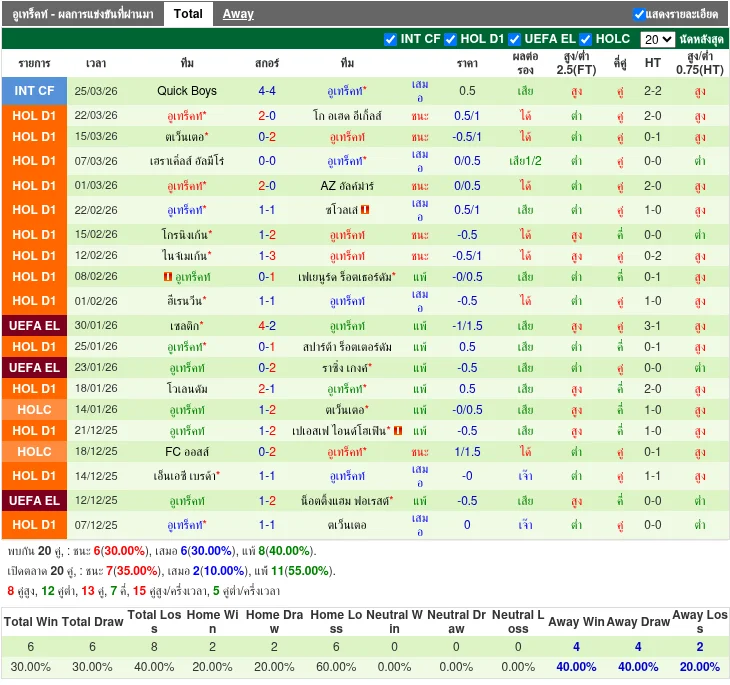Switch to the Away tab
The image size is (730, 685).
tap(238, 14)
